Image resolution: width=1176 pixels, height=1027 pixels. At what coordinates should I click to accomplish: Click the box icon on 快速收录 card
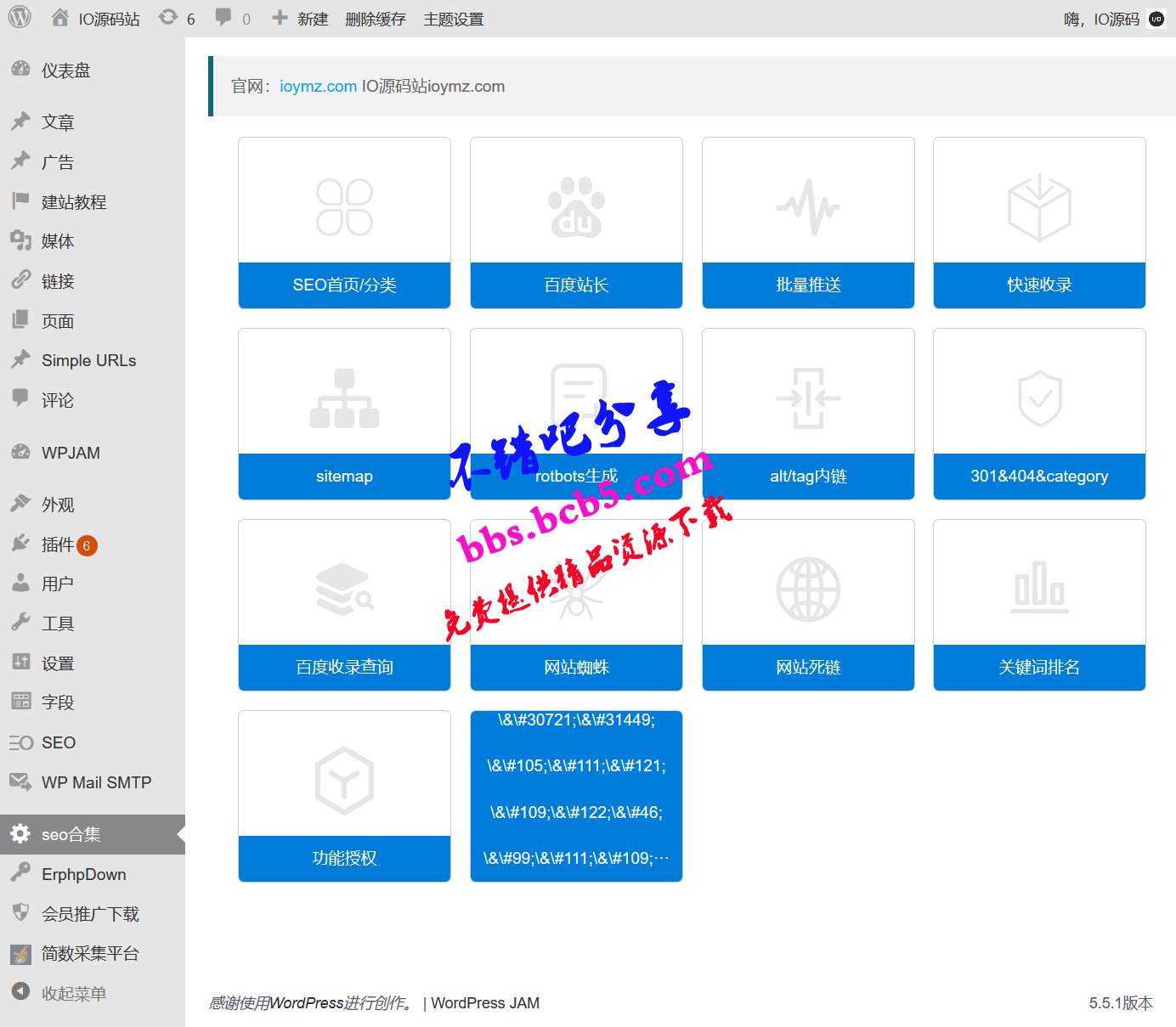[1039, 207]
